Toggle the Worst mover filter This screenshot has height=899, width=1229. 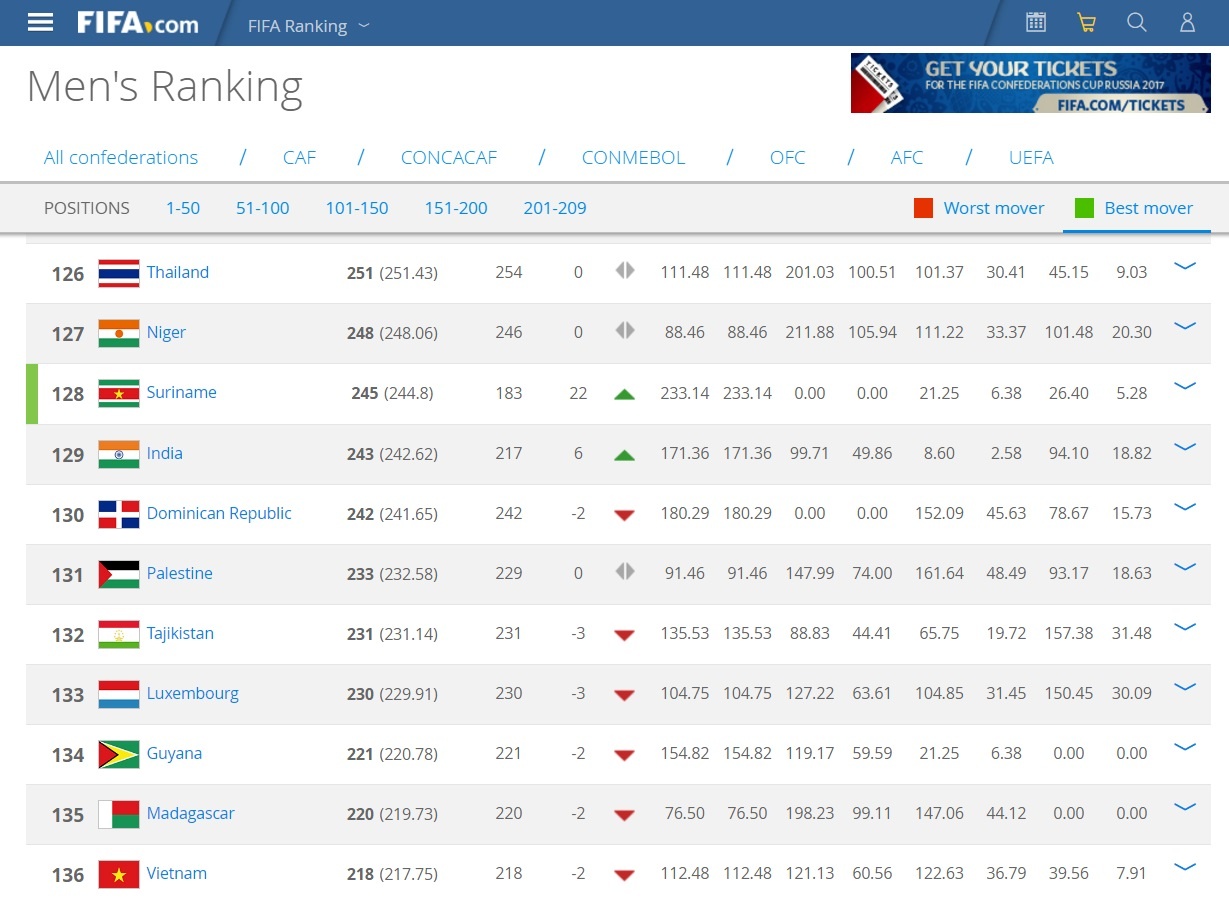[x=979, y=208]
